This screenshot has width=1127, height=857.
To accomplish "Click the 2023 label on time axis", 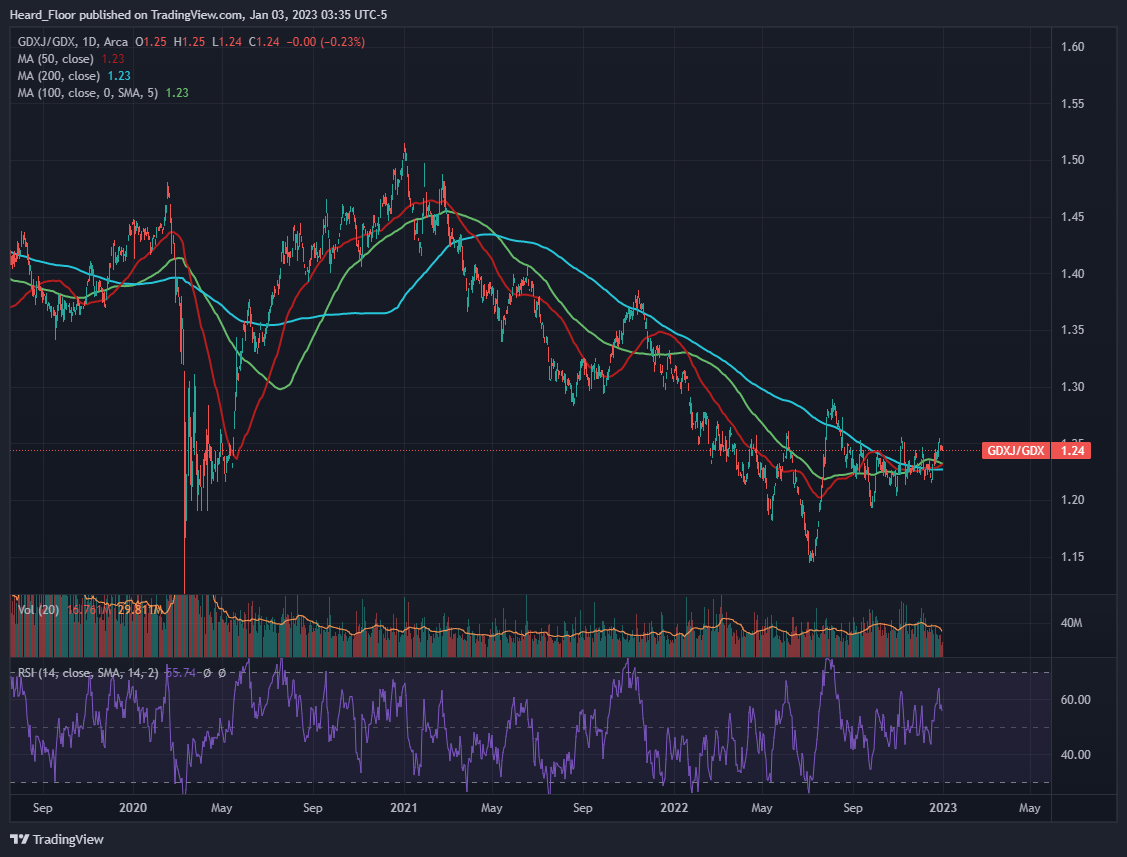I will (x=943, y=807).
